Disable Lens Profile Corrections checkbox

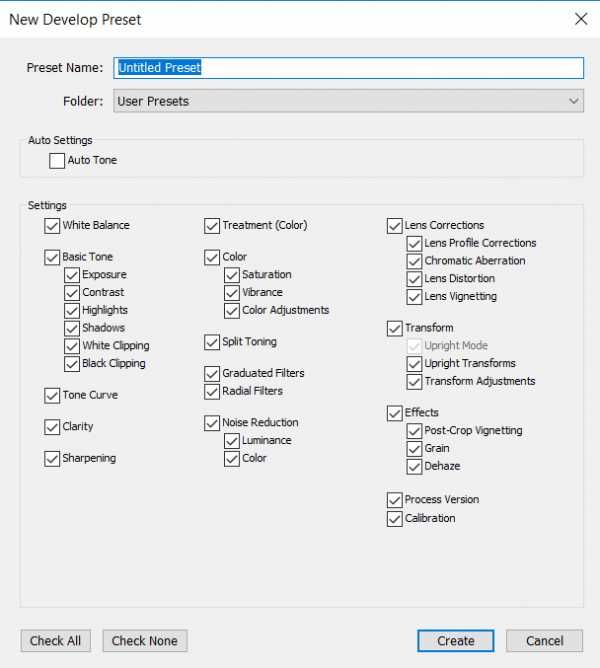click(414, 244)
